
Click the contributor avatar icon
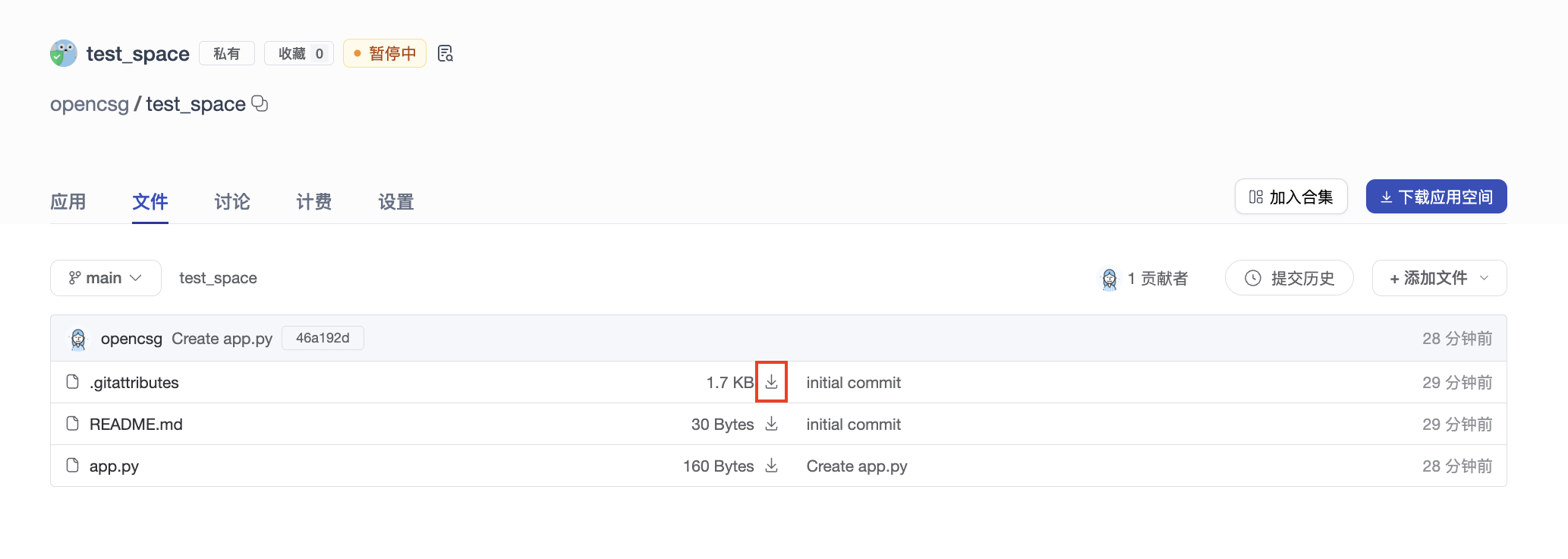point(1109,279)
